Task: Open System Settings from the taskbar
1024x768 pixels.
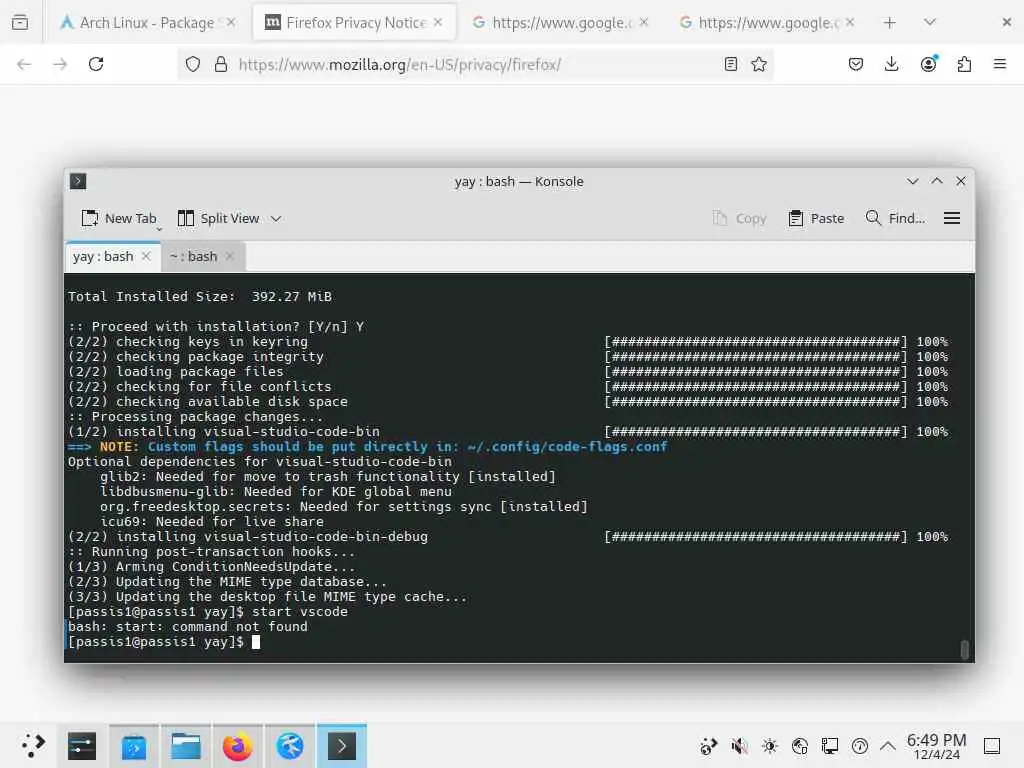Action: pos(82,746)
